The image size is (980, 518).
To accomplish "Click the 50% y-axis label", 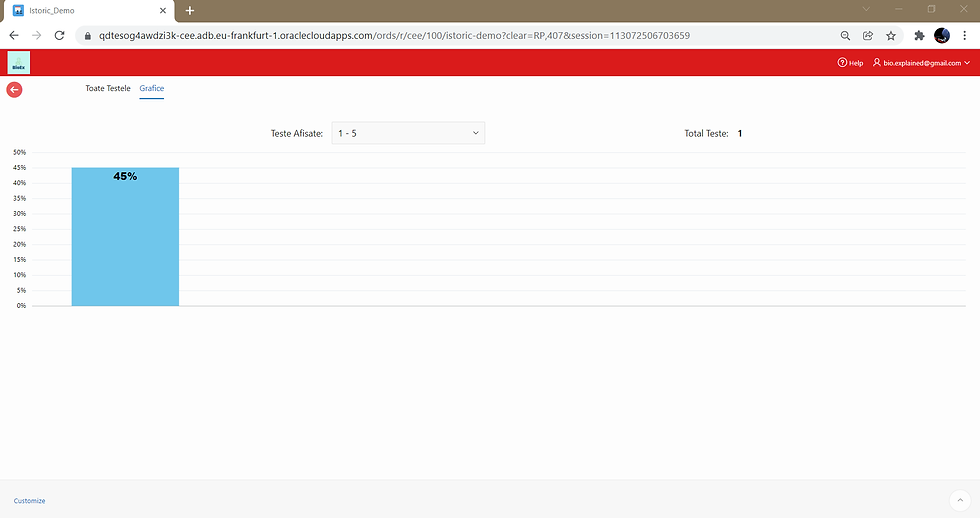I will tap(19, 152).
